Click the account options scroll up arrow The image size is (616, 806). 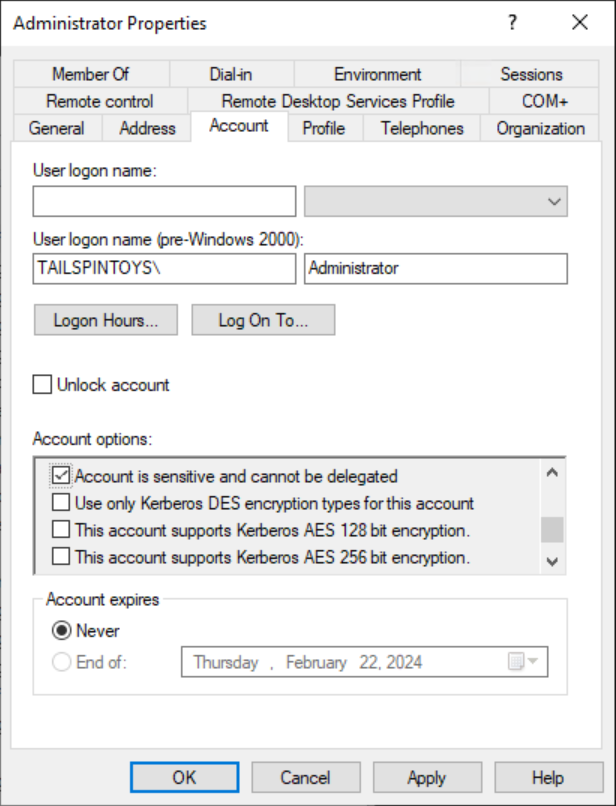pyautogui.click(x=552, y=473)
